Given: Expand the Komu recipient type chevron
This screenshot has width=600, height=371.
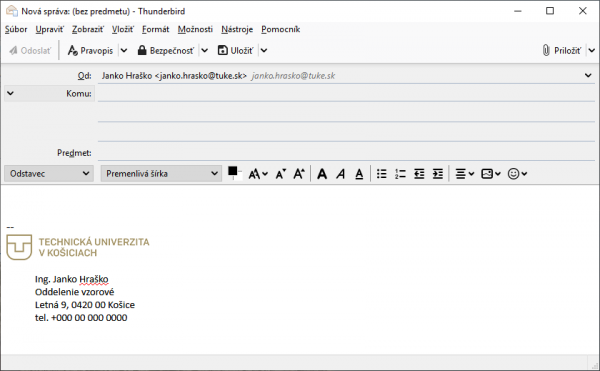Looking at the screenshot, I should click(10, 93).
